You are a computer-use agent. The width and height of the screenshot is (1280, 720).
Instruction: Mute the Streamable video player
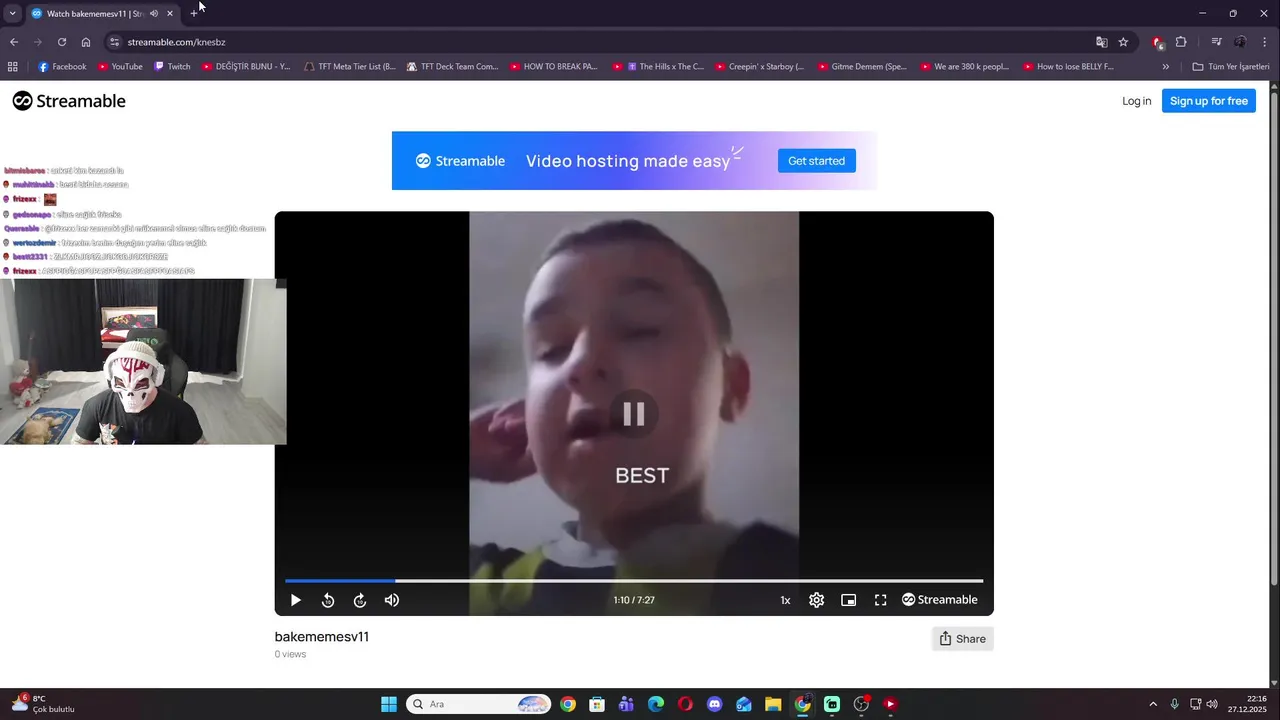pyautogui.click(x=392, y=600)
